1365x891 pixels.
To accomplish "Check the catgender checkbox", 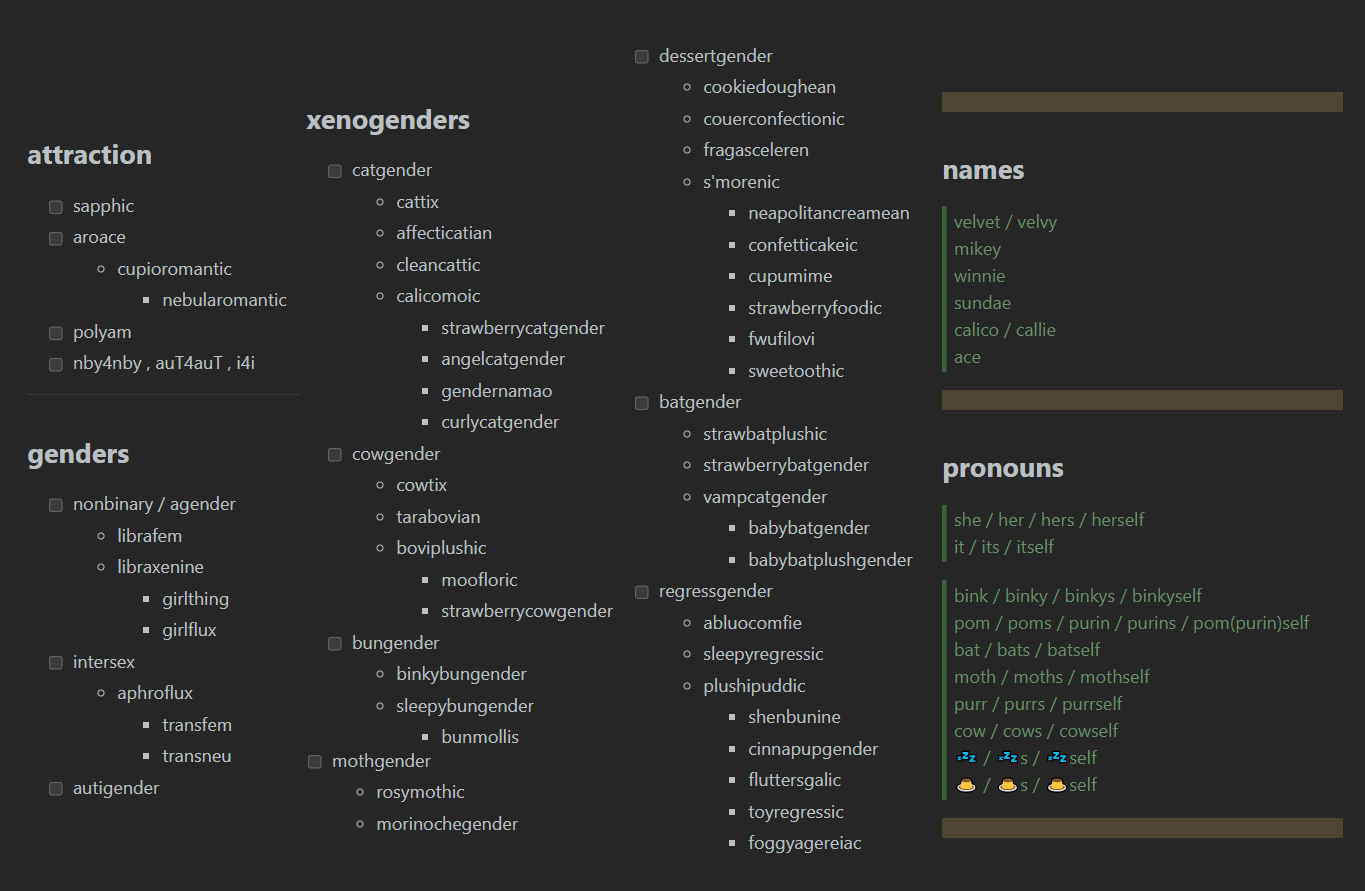I will (335, 171).
